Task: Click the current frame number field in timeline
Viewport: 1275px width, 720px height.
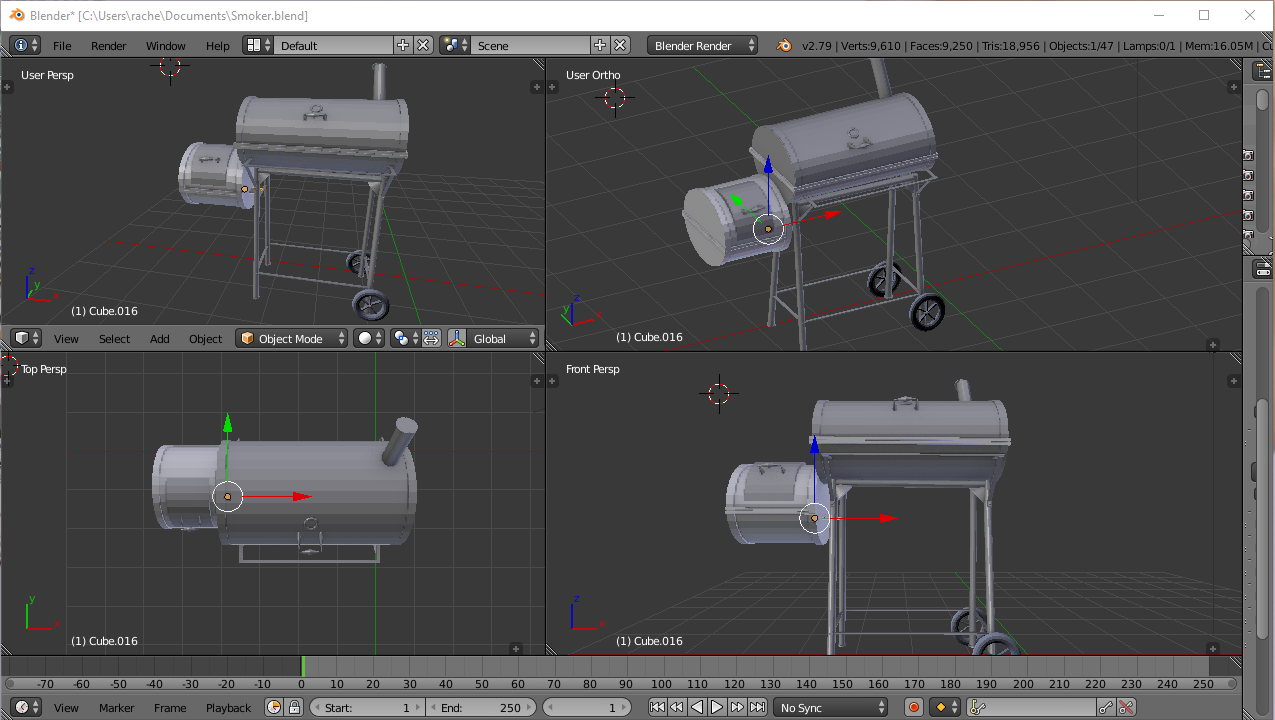Action: pos(587,707)
